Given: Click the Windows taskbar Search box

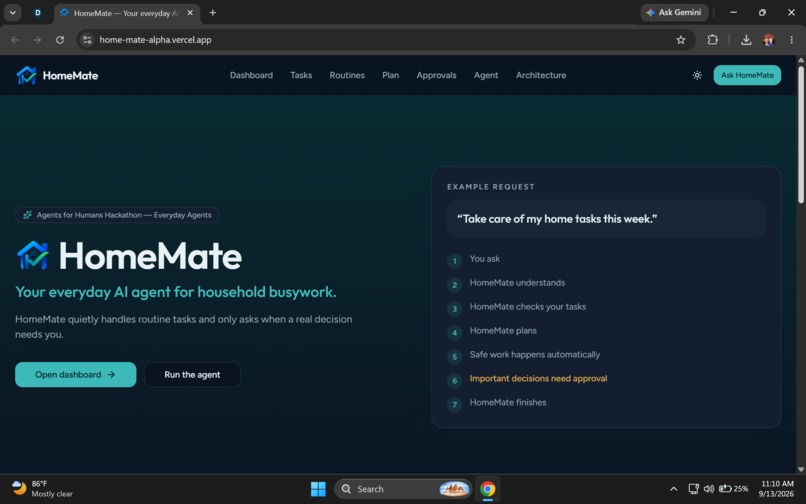Looking at the screenshot, I should [x=403, y=489].
